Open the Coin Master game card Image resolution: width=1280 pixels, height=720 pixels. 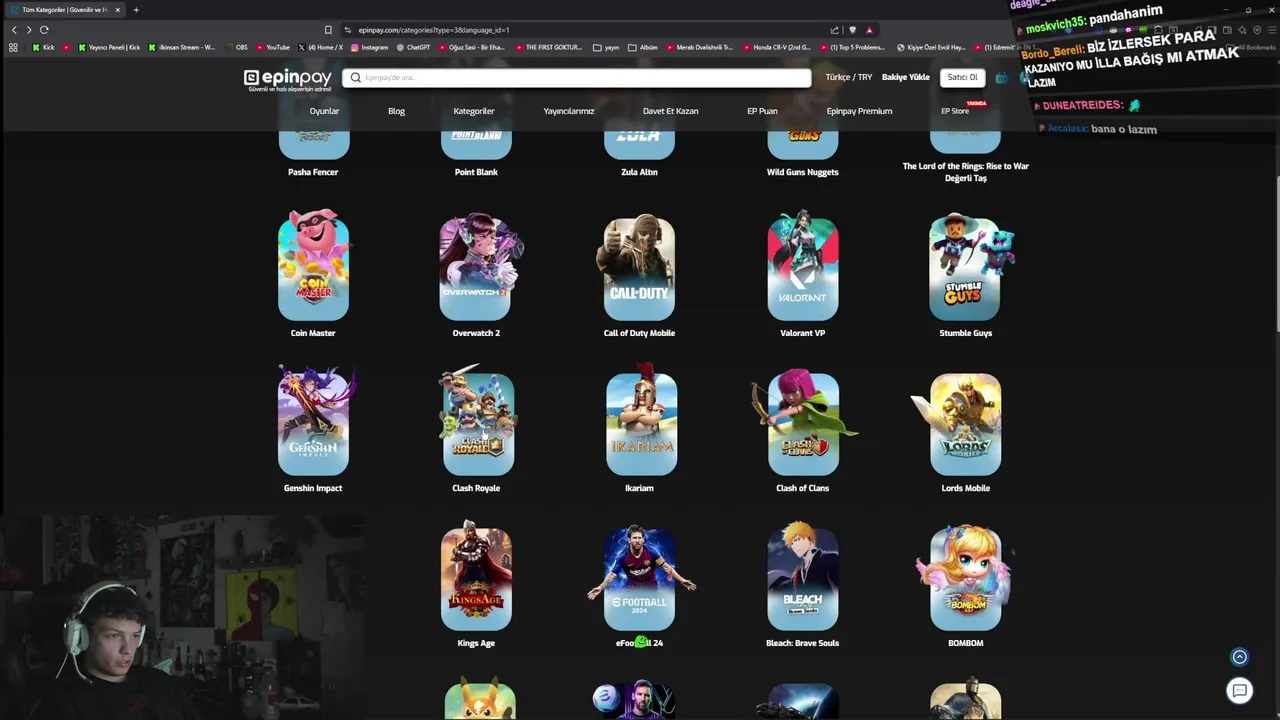(313, 265)
